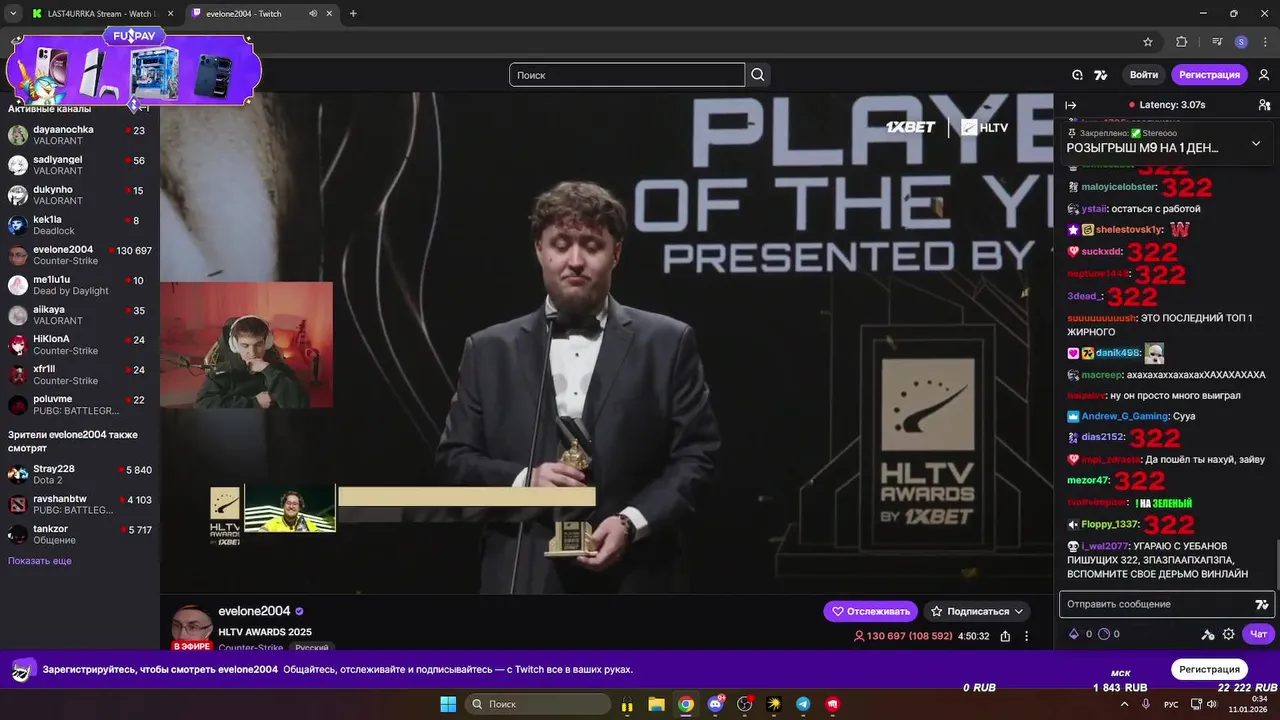Open dukynho channel in sidebar
Screen dimensions: 1280x720
pyautogui.click(x=80, y=195)
